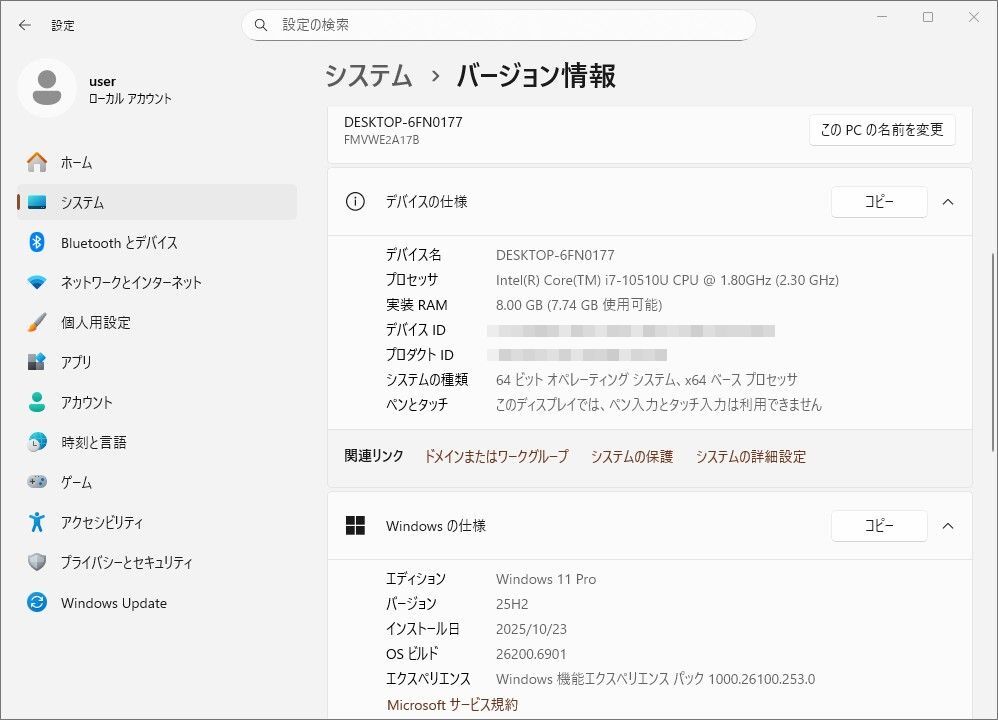Copy device specifications with コピー button
Image resolution: width=998 pixels, height=720 pixels.
point(879,202)
